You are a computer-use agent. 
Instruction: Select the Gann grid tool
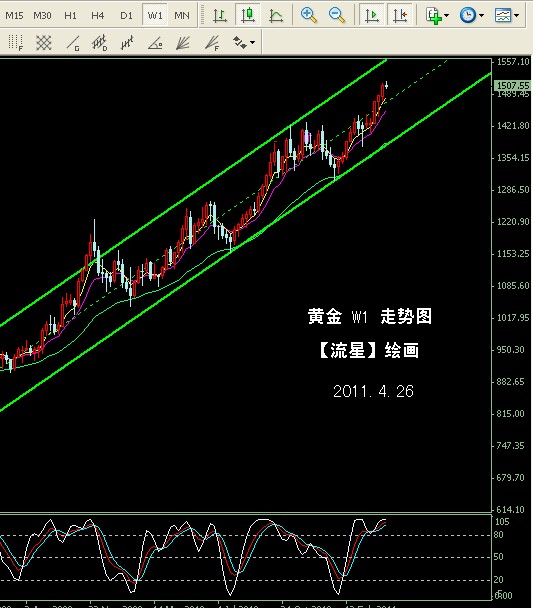[44, 43]
